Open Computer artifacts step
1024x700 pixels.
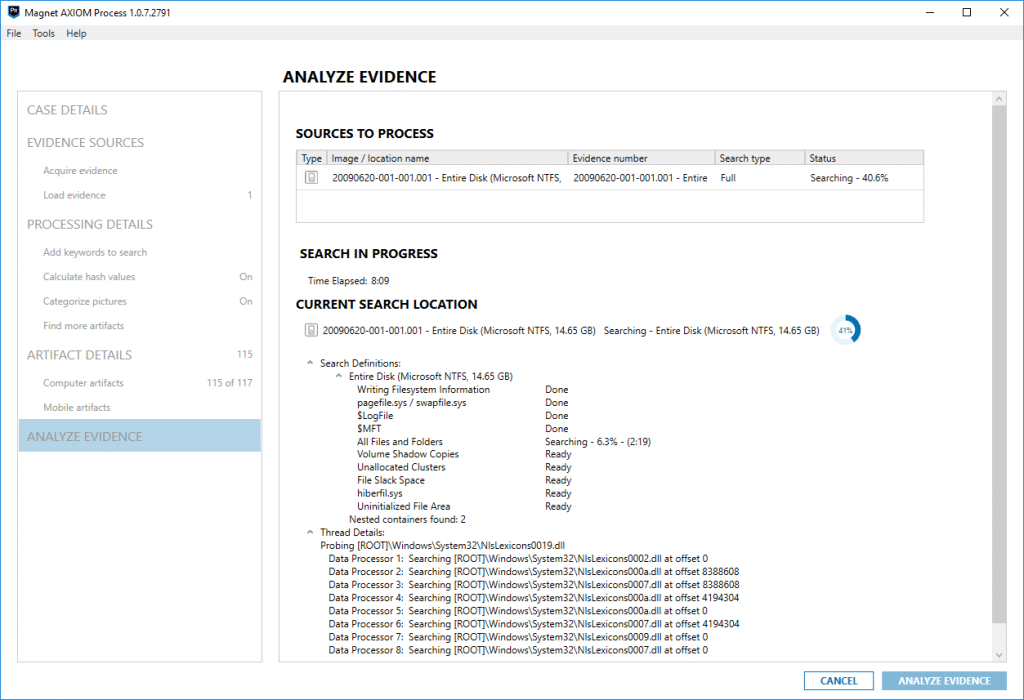pyautogui.click(x=84, y=383)
